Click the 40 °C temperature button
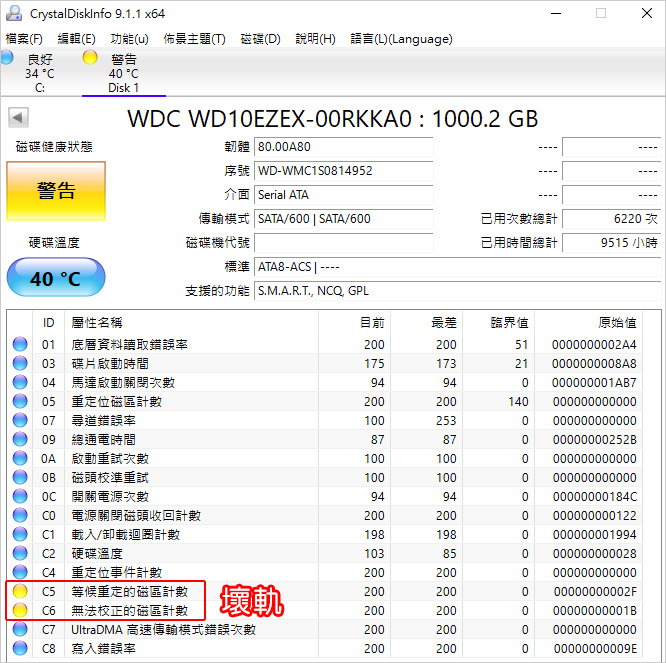 point(56,277)
